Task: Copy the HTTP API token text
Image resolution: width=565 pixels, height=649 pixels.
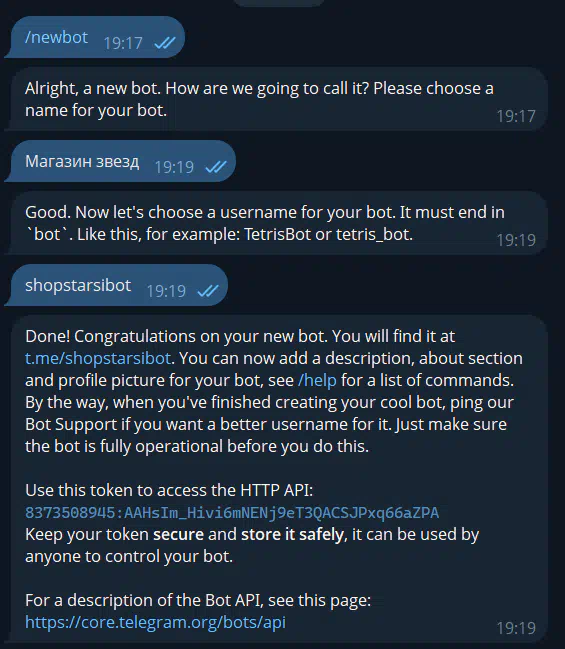Action: pos(232,512)
